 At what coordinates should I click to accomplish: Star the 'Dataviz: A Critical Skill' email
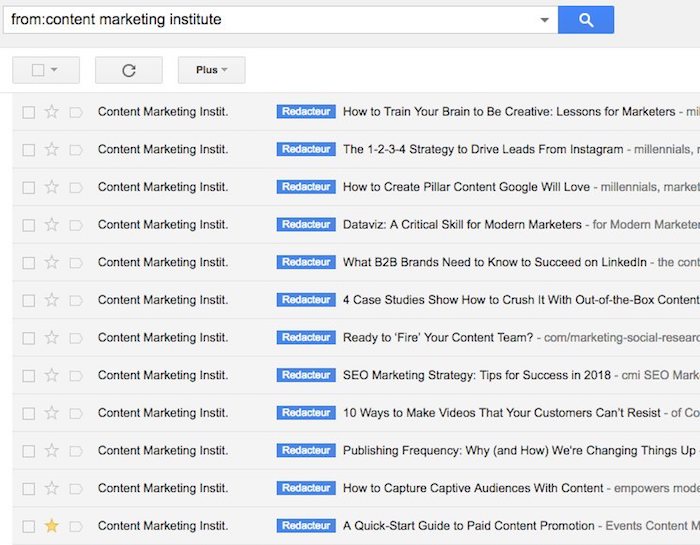52,225
